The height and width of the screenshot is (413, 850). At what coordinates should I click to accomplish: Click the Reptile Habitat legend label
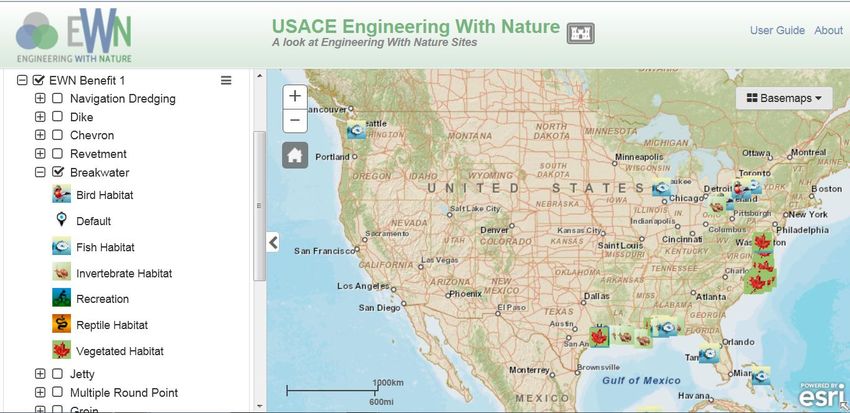pyautogui.click(x=112, y=325)
